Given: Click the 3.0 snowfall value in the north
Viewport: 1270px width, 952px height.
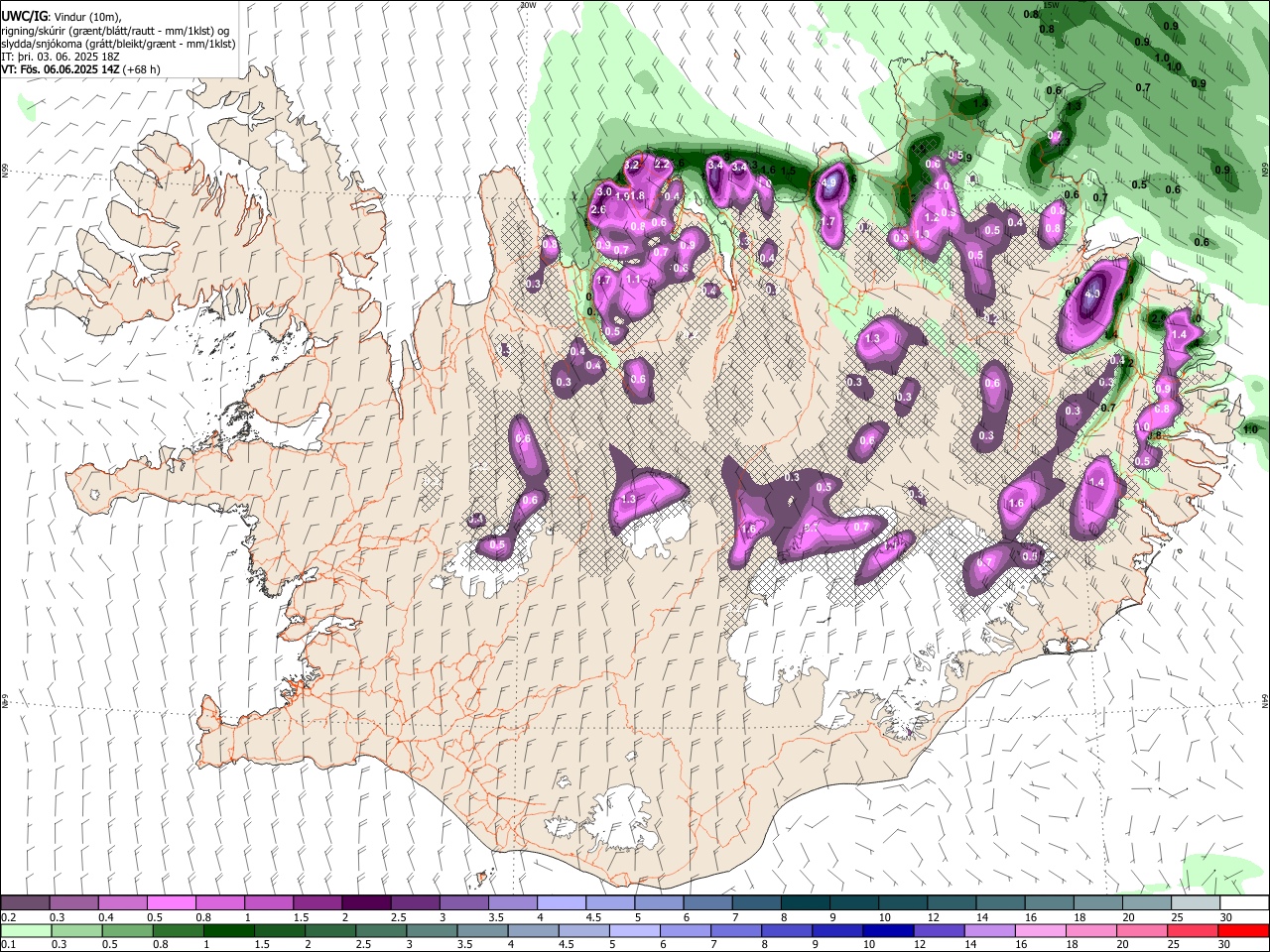Looking at the screenshot, I should (x=604, y=191).
